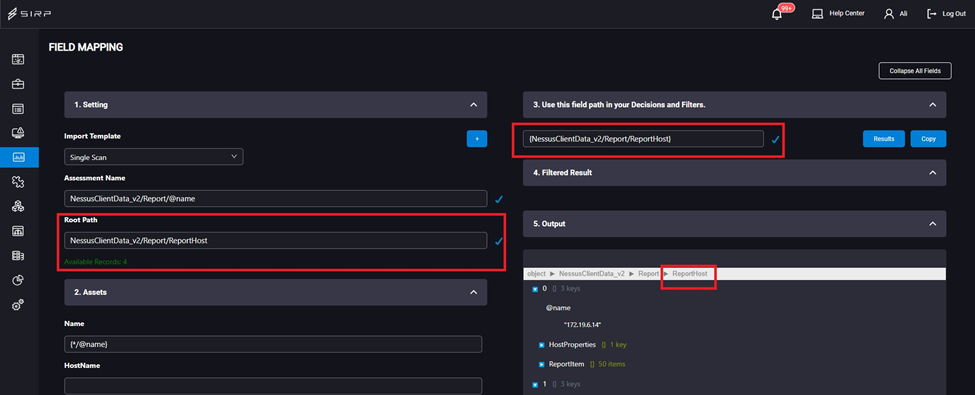Open the pie chart reports icon
Viewport: 975px width, 395px height.
click(18, 280)
